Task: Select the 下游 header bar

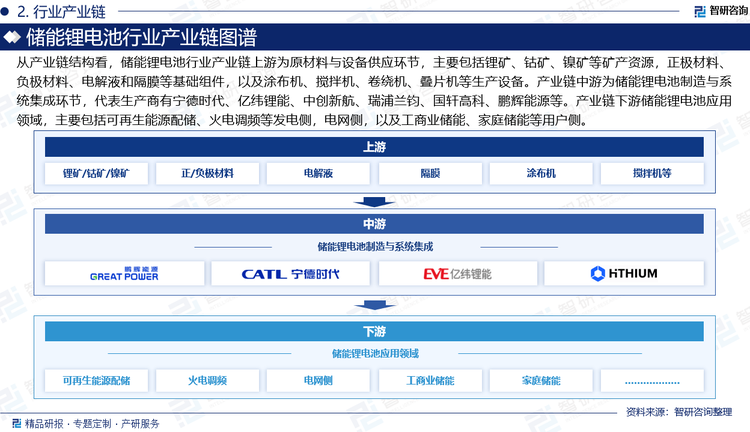Action: click(374, 332)
